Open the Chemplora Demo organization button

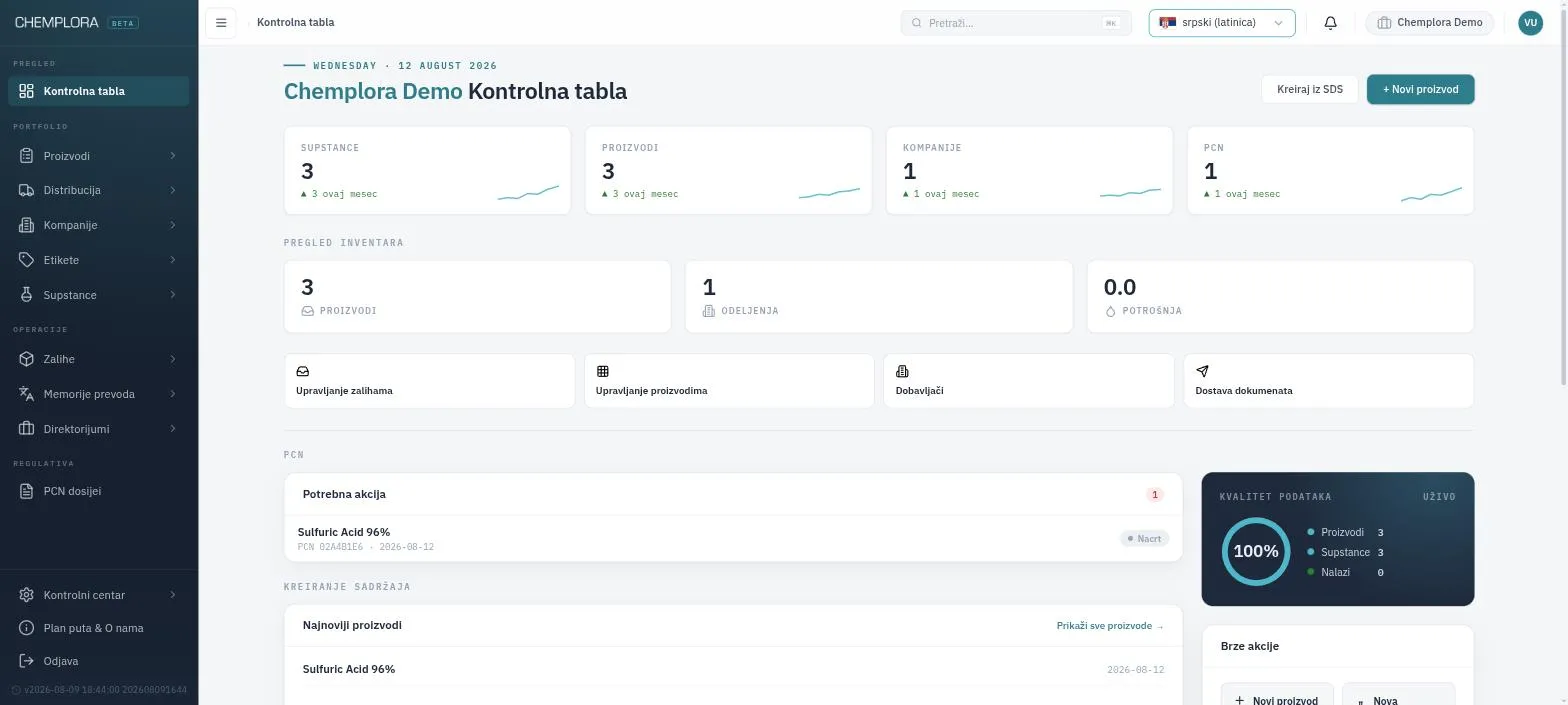(1429, 23)
